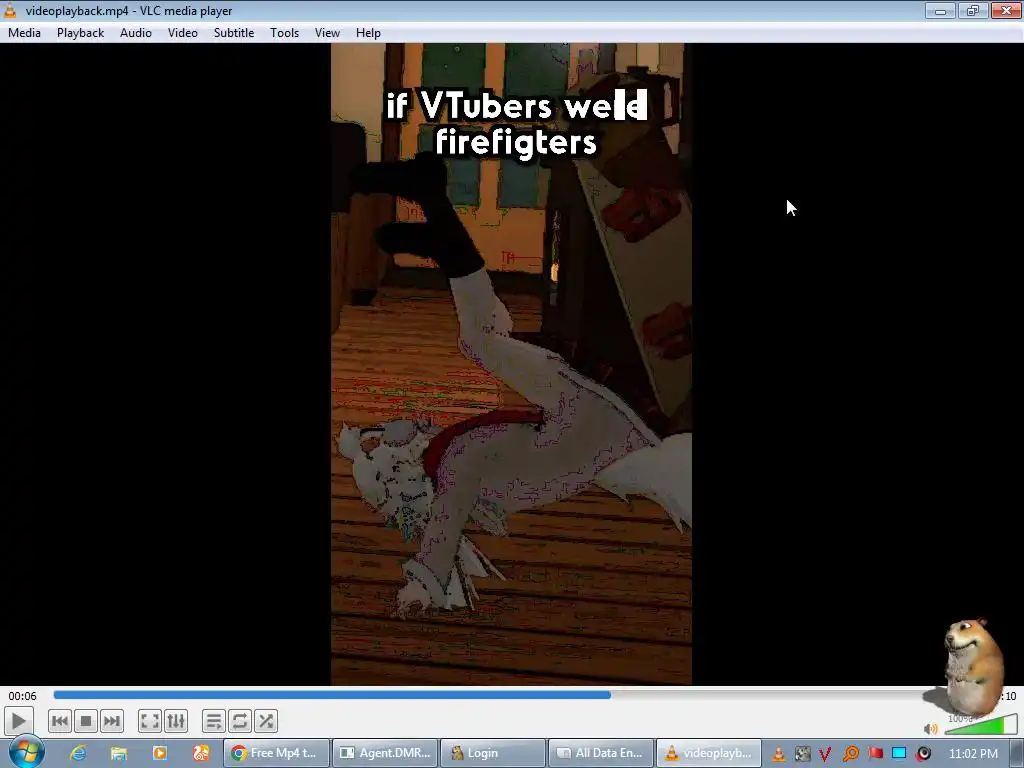
Task: Switch to the Login taskbar window
Action: tap(493, 753)
